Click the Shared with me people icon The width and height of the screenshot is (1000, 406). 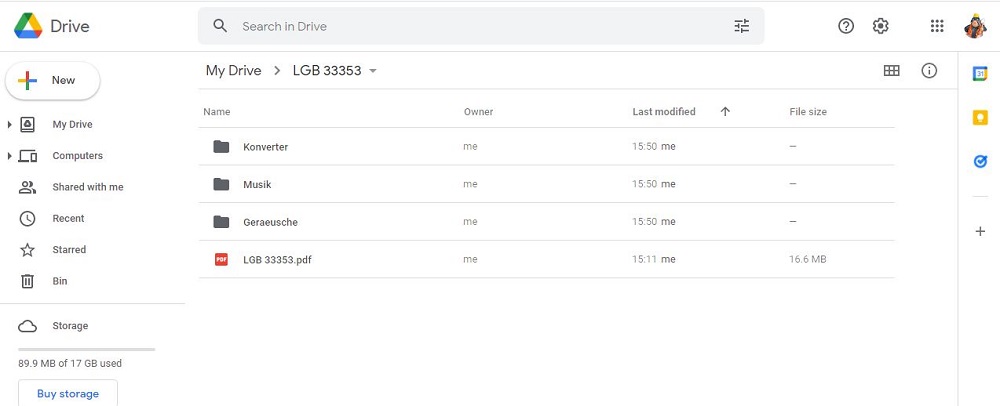[x=27, y=187]
